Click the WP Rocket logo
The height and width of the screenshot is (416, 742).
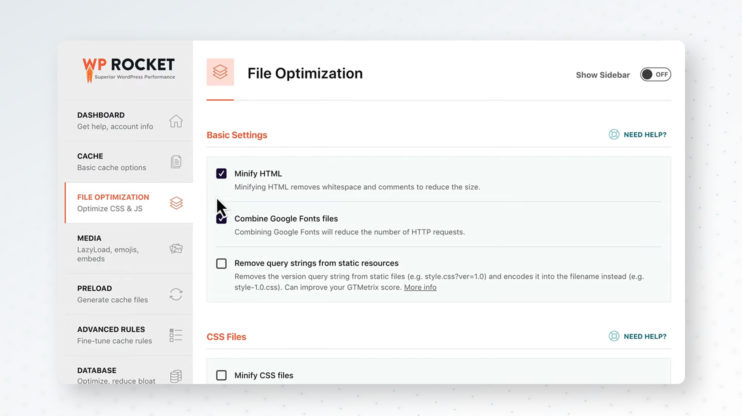click(129, 70)
